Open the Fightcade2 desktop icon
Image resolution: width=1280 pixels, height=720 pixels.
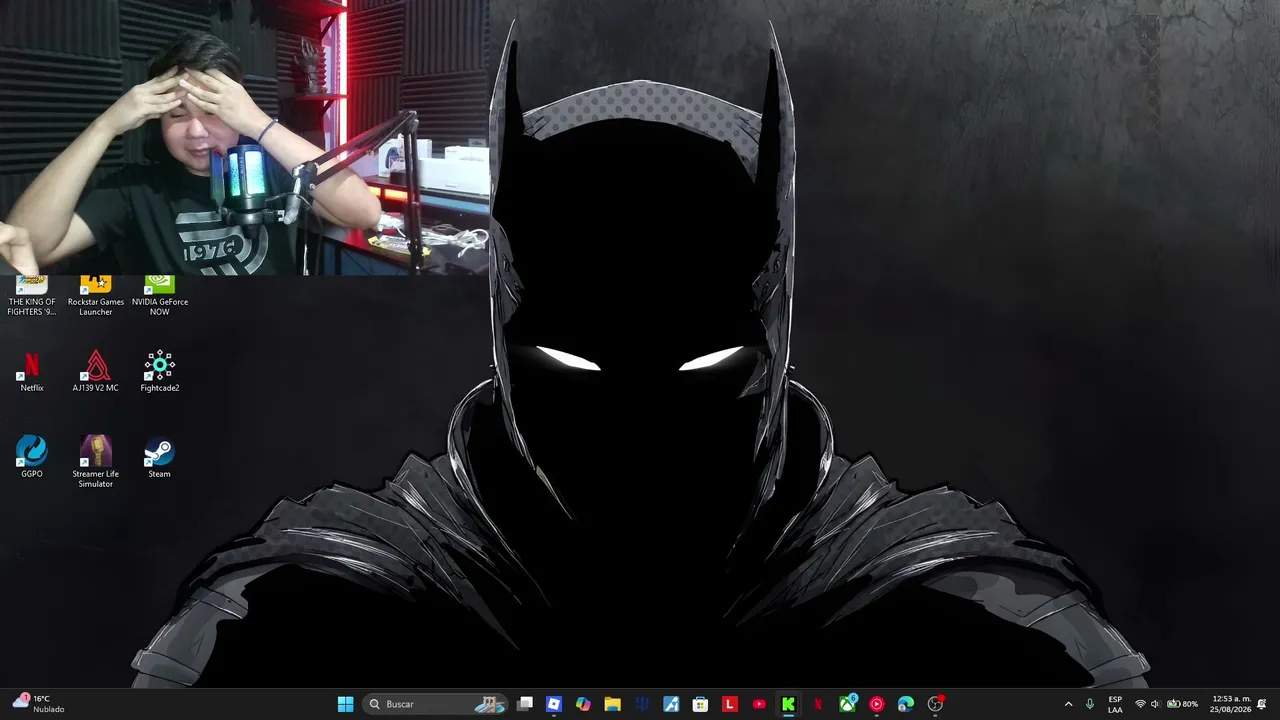coord(160,371)
